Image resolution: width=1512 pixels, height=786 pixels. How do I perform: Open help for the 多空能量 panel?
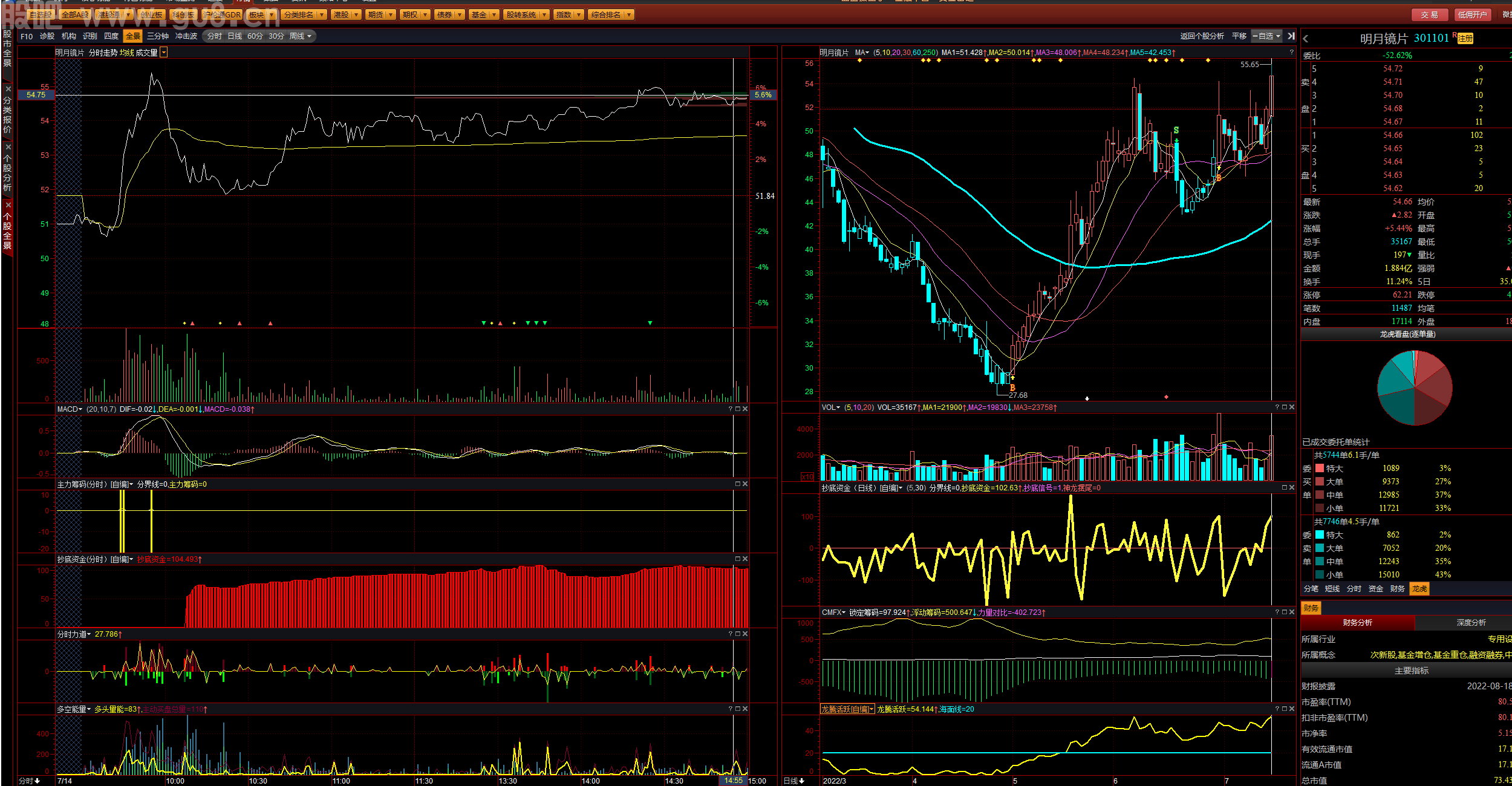tap(731, 709)
